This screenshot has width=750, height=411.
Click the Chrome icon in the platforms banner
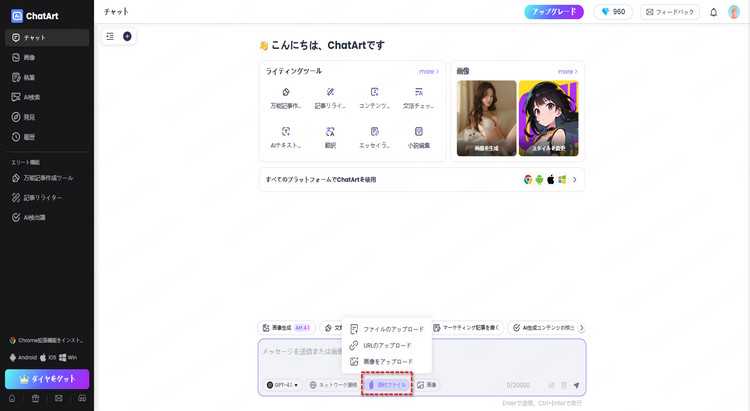click(528, 180)
